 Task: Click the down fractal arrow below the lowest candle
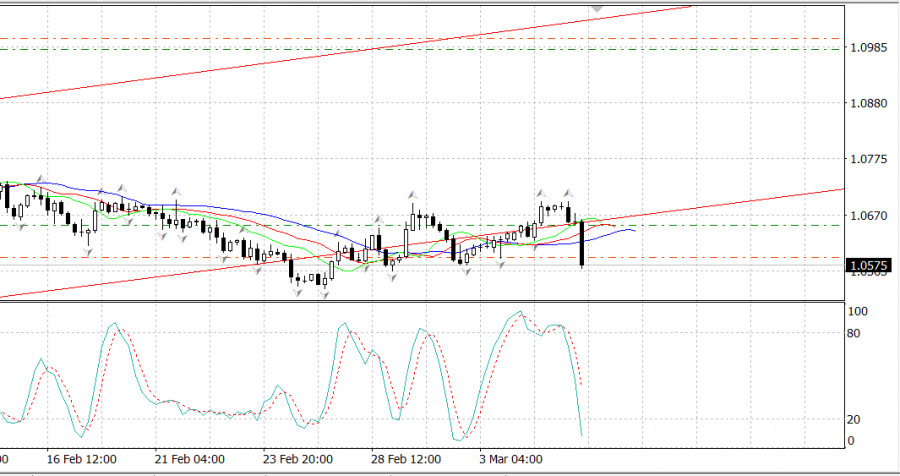pos(297,291)
